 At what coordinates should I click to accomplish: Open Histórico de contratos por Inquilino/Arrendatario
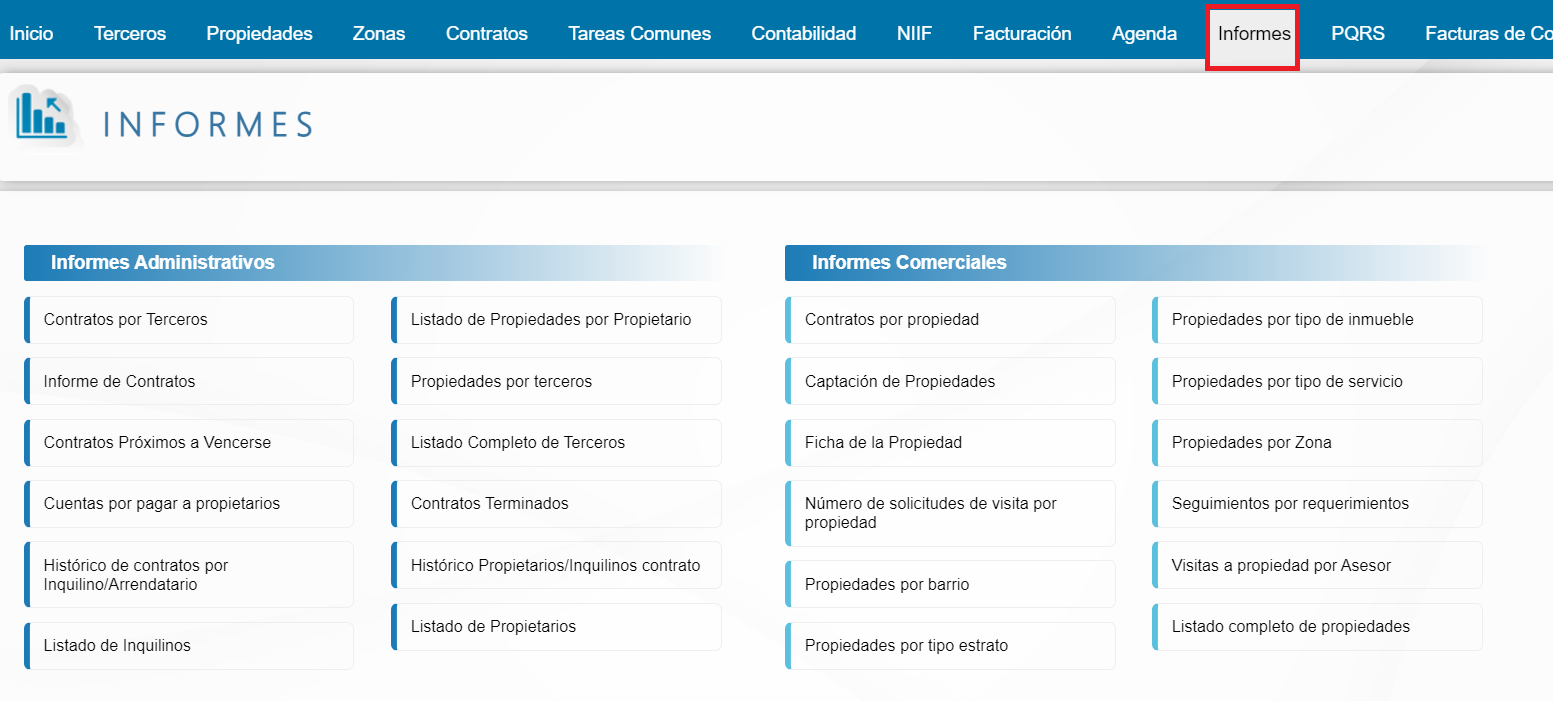(x=189, y=575)
